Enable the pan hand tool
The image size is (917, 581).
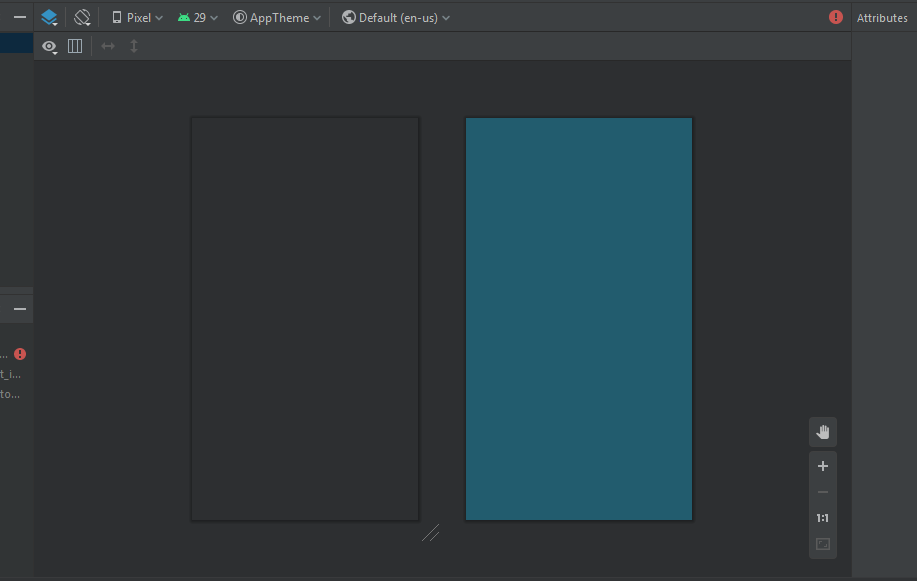point(823,432)
